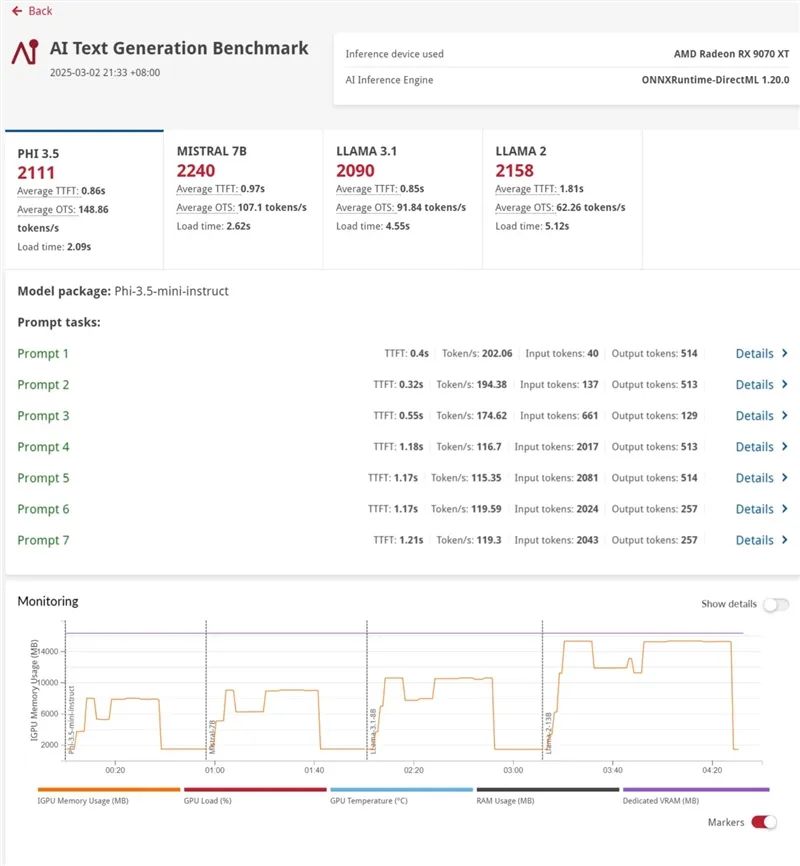
Task: Open Details for Prompt 4
Action: pos(761,447)
